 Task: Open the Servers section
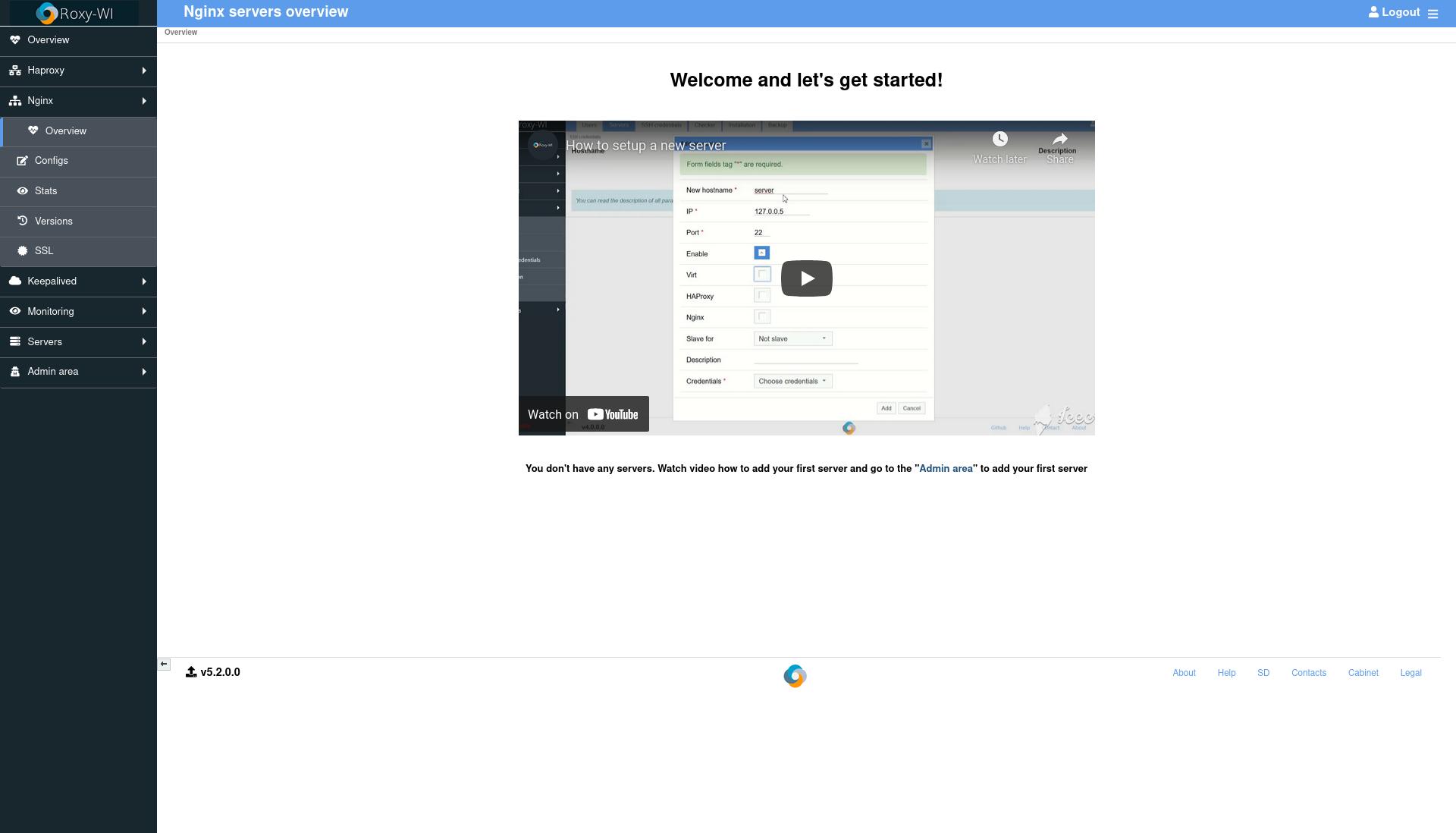tap(78, 342)
